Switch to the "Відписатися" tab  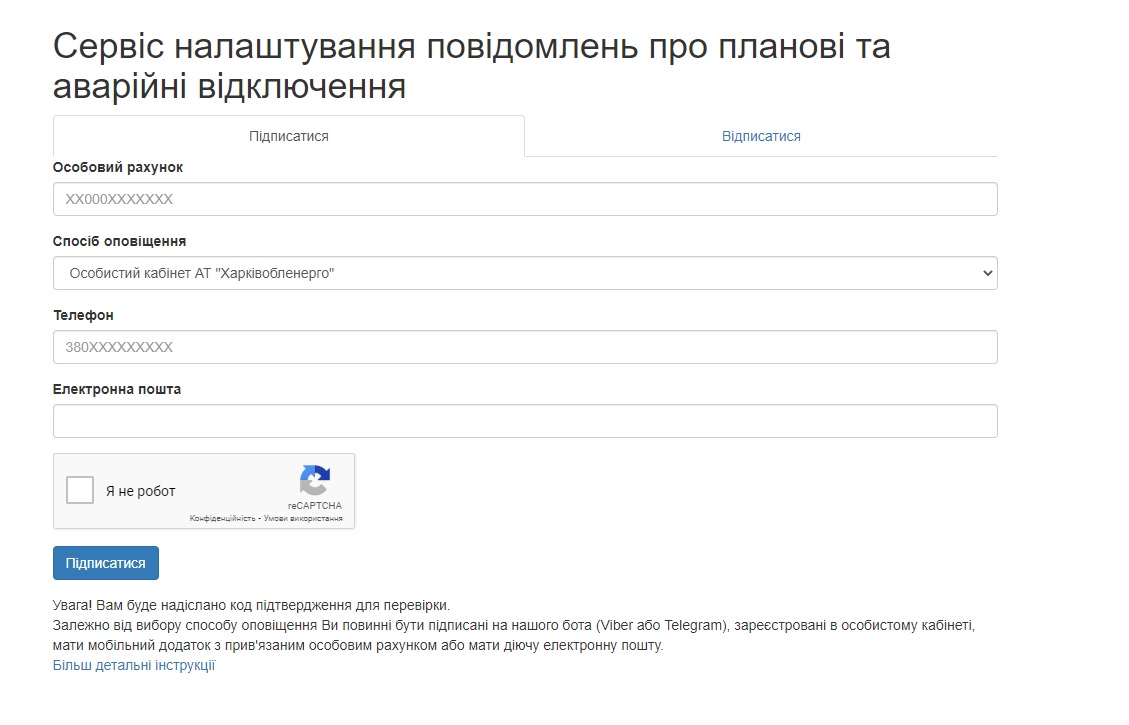coord(761,136)
